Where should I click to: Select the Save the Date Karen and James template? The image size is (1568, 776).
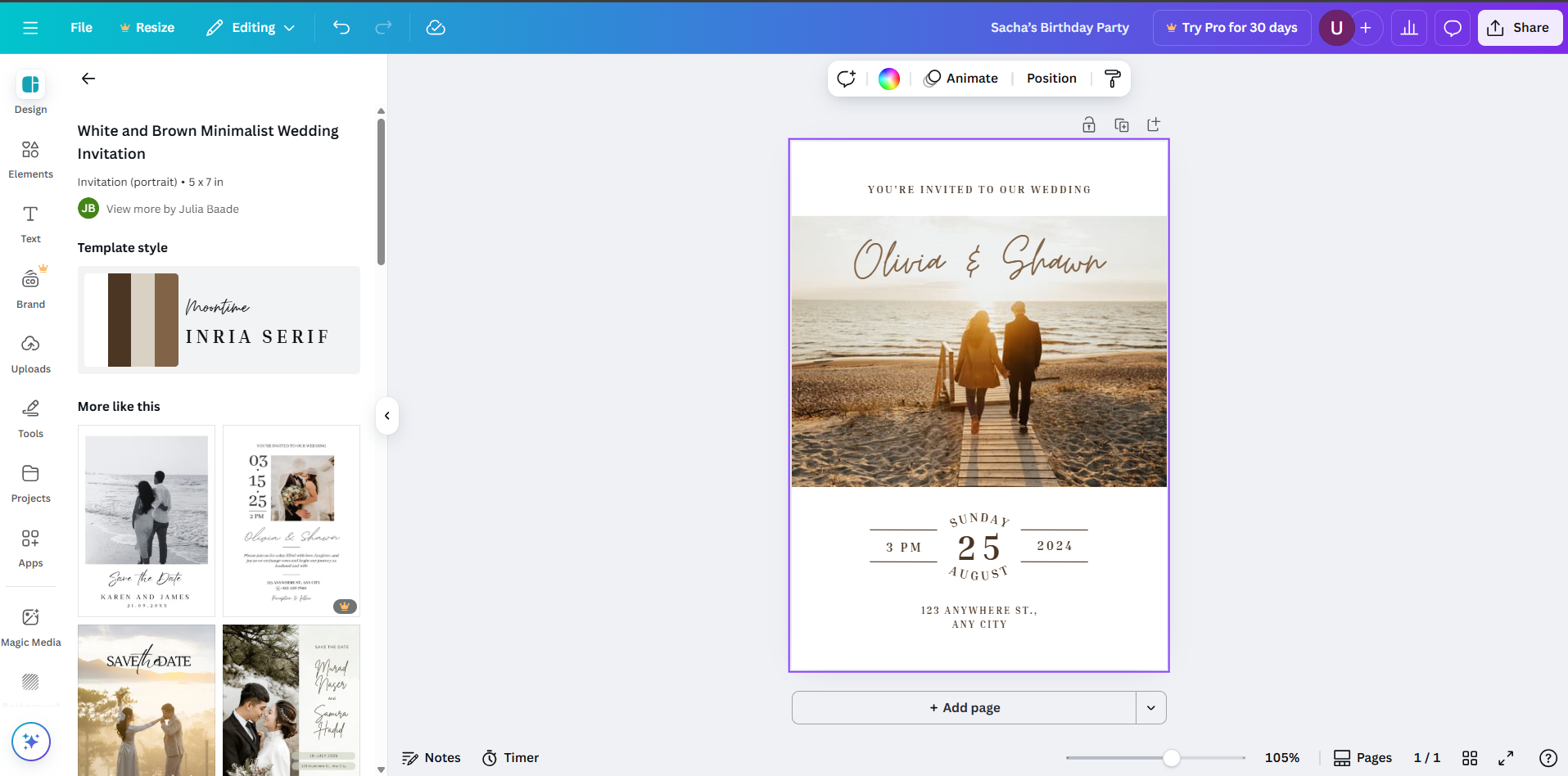click(147, 521)
